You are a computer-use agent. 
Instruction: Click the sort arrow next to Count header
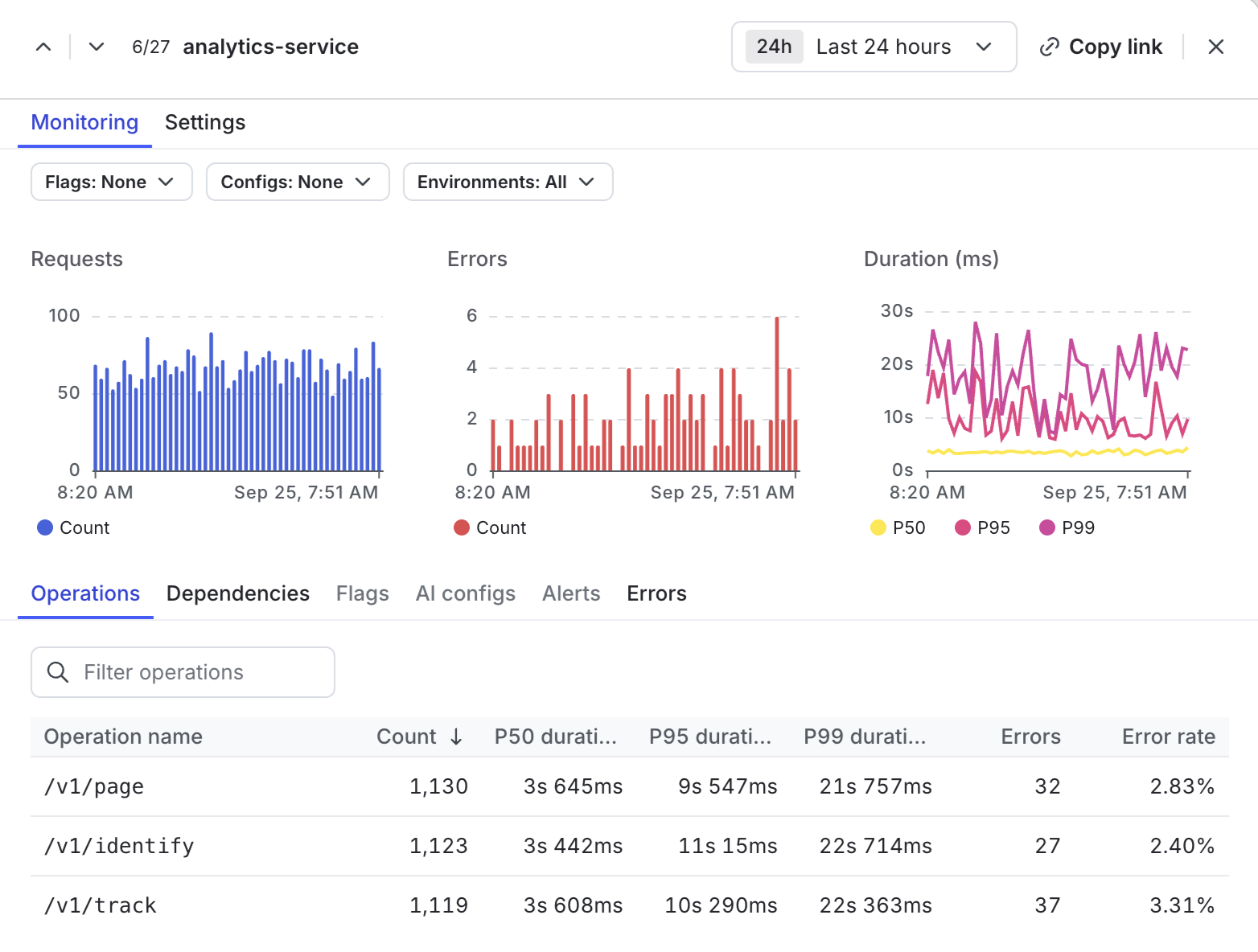456,737
